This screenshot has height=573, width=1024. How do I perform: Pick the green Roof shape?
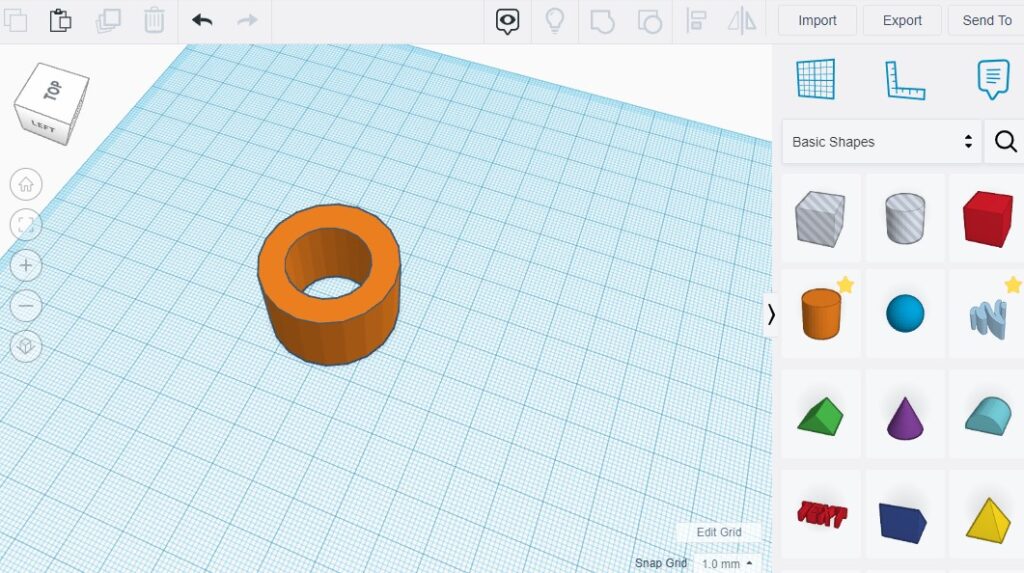820,416
